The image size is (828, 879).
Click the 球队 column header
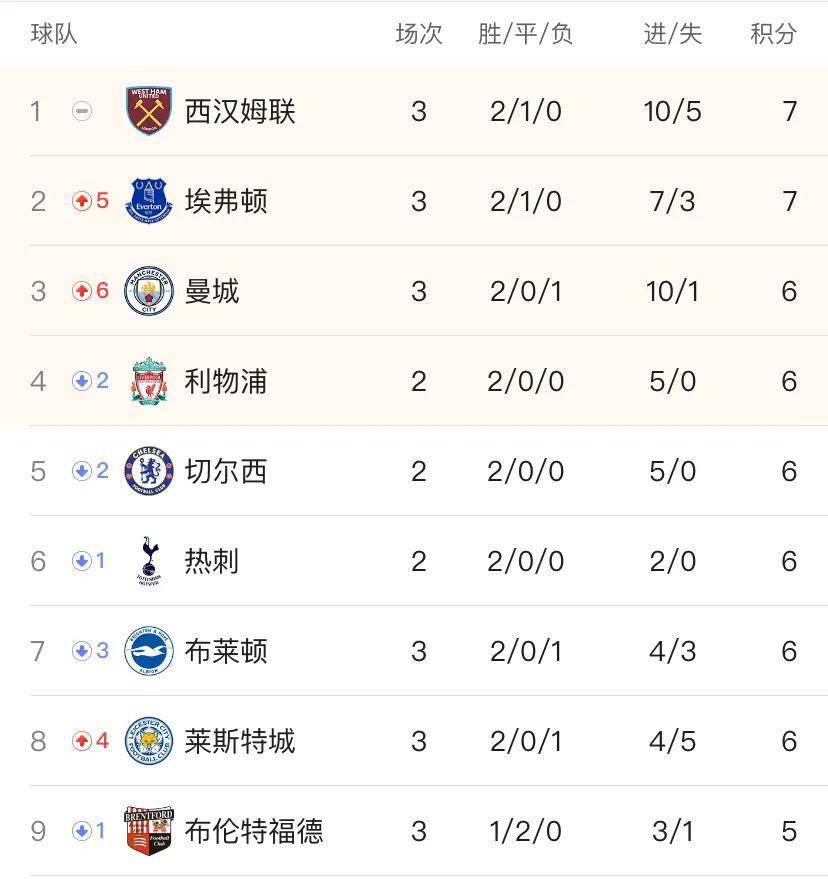pos(54,34)
